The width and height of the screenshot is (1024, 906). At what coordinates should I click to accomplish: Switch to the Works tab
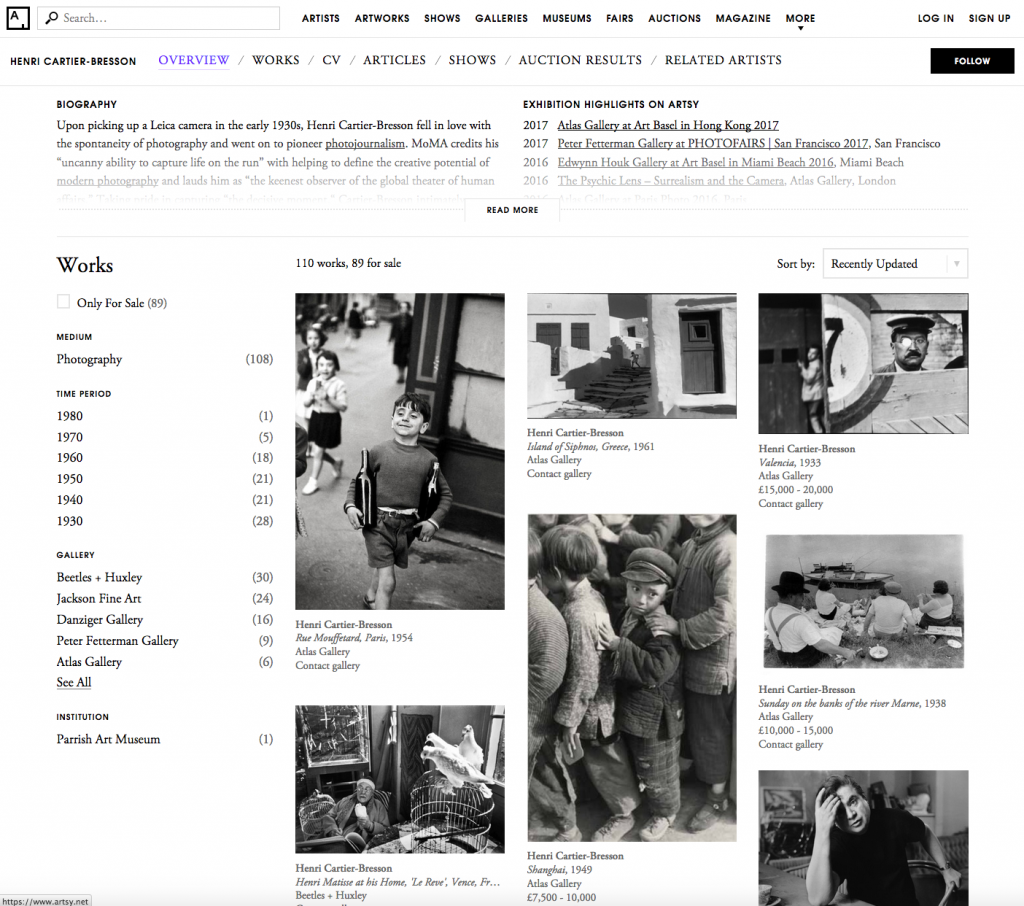276,60
